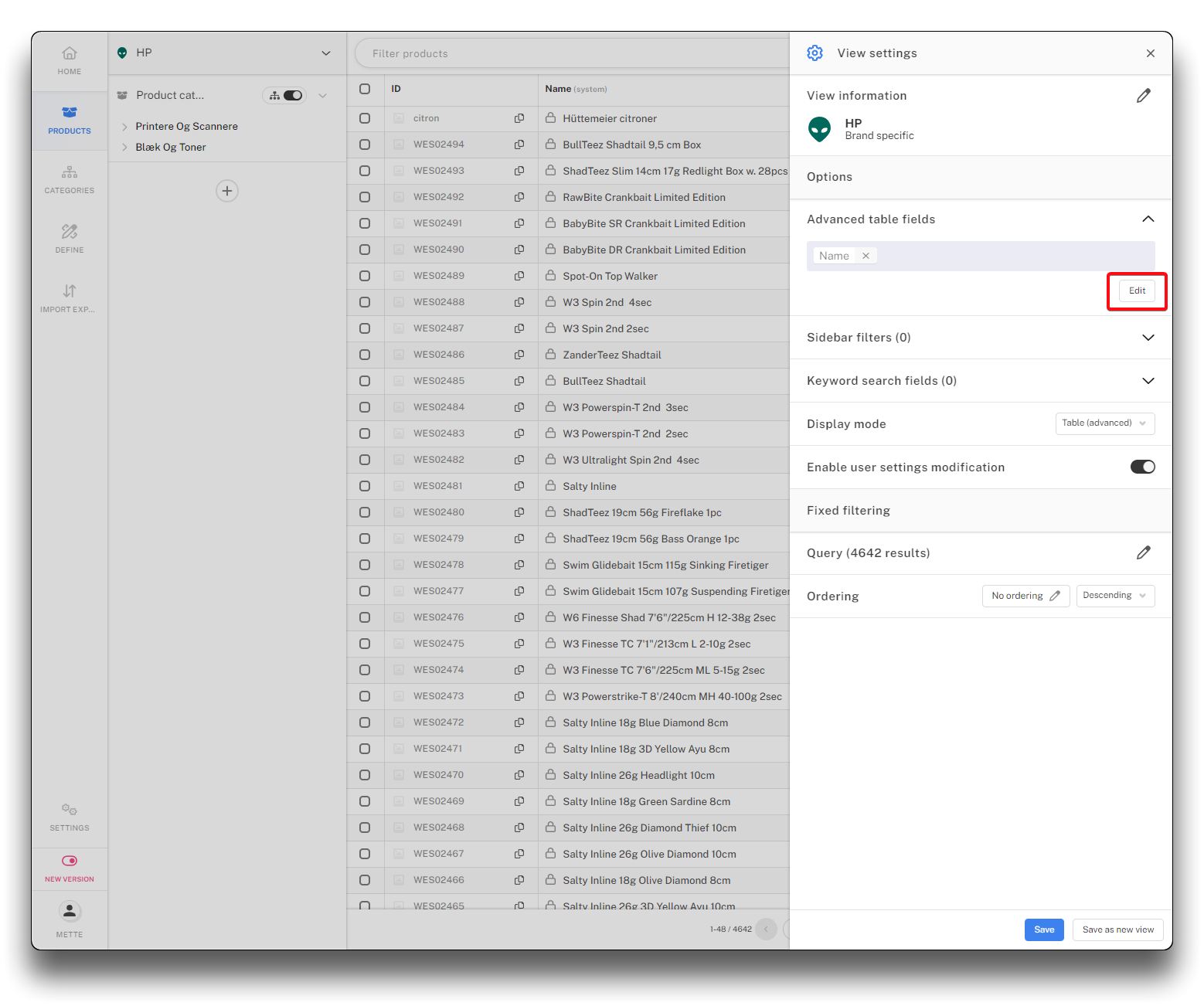This screenshot has width=1204, height=1006.
Task: Expand Sidebar filters section
Action: (x=1148, y=338)
